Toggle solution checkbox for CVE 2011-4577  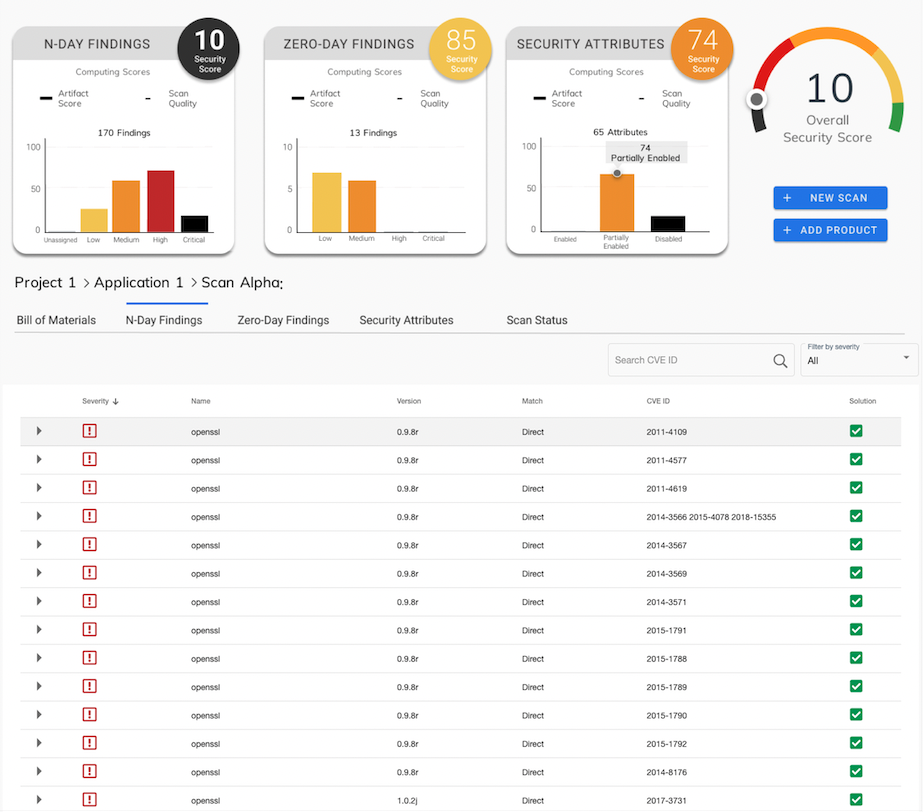coord(856,460)
